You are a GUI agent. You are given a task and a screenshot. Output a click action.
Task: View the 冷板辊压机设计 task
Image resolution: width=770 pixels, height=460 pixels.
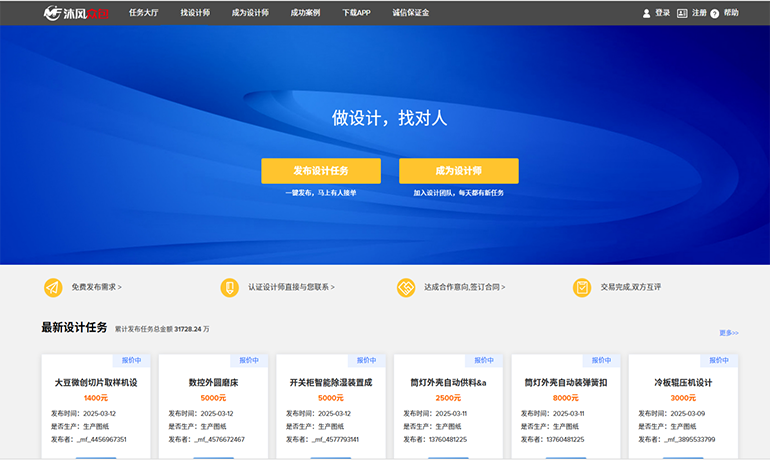pos(683,382)
